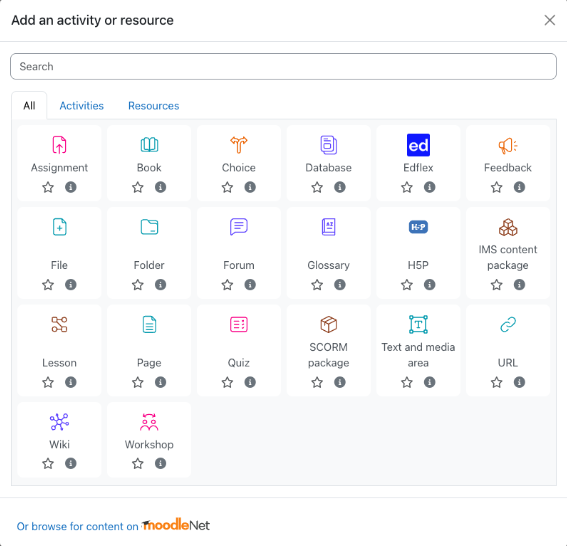
Task: Select the Edflex resource icon
Action: click(x=418, y=145)
